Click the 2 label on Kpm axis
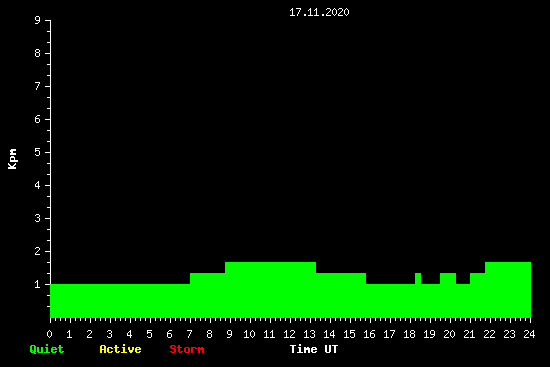550x367 pixels. [38, 251]
